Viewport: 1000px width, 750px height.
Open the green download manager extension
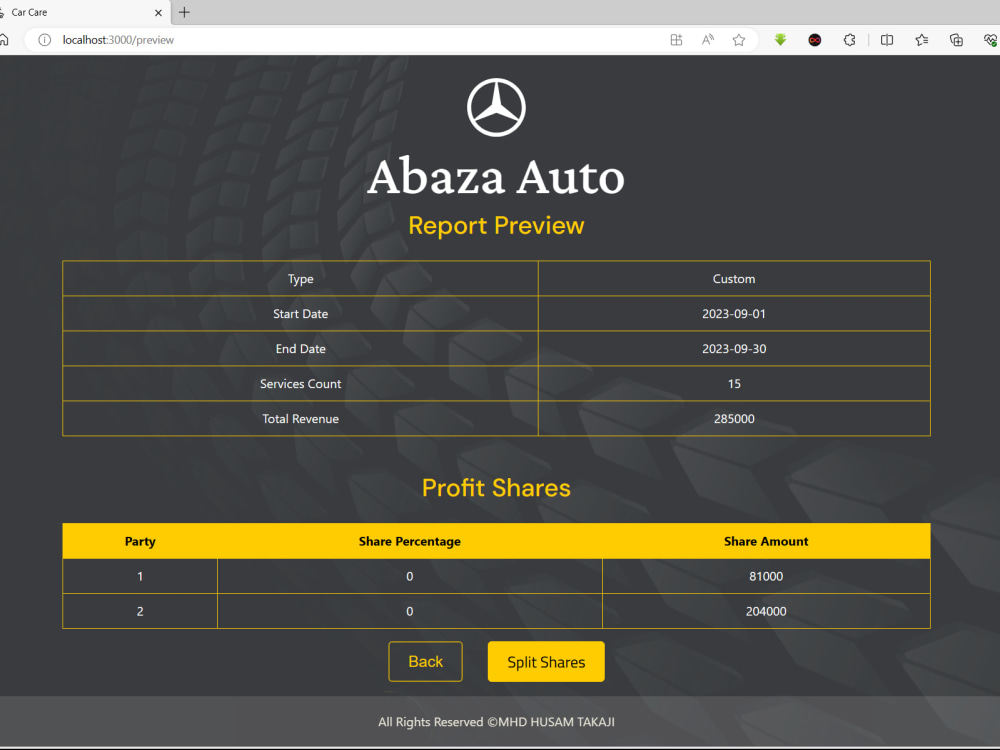coord(780,40)
